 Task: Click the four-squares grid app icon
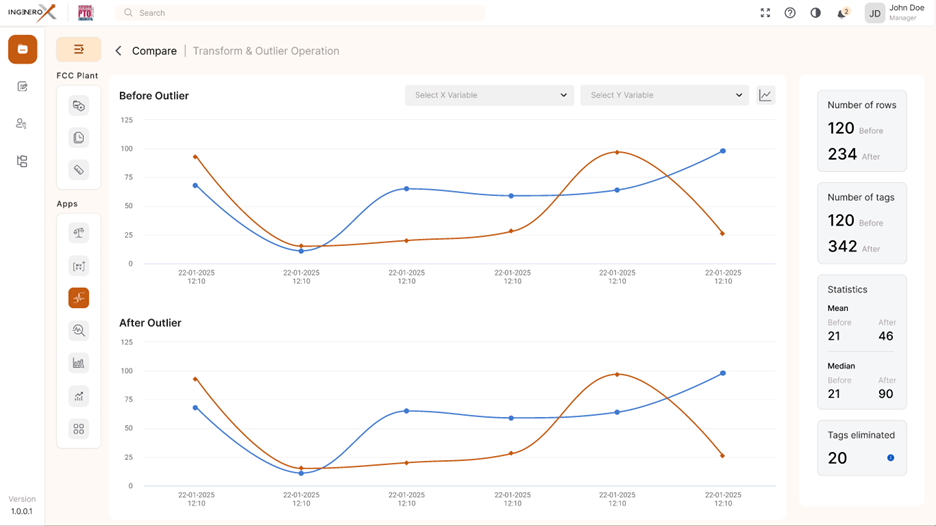pyautogui.click(x=79, y=429)
